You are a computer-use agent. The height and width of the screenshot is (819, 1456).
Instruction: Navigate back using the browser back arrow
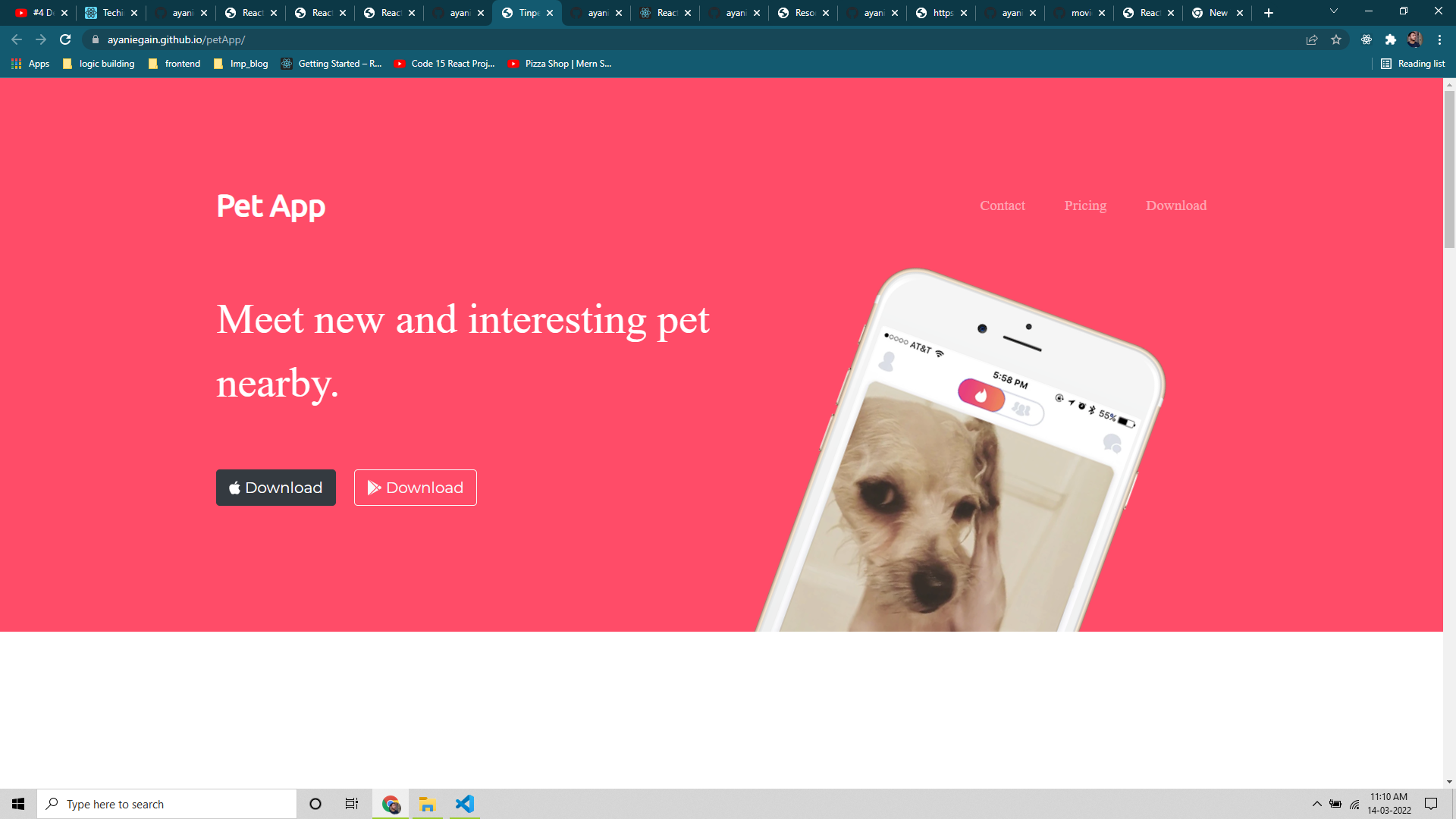[15, 39]
